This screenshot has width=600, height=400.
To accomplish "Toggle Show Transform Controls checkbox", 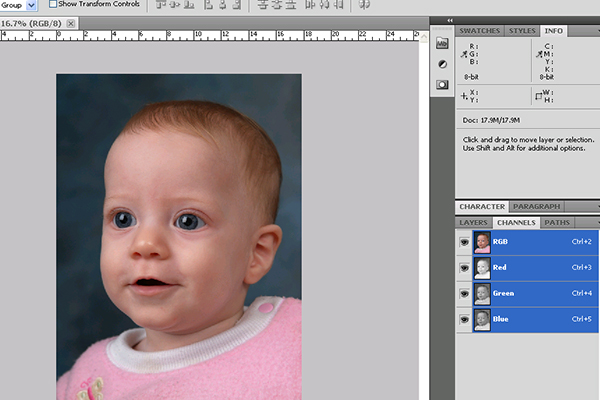I will 53,4.
